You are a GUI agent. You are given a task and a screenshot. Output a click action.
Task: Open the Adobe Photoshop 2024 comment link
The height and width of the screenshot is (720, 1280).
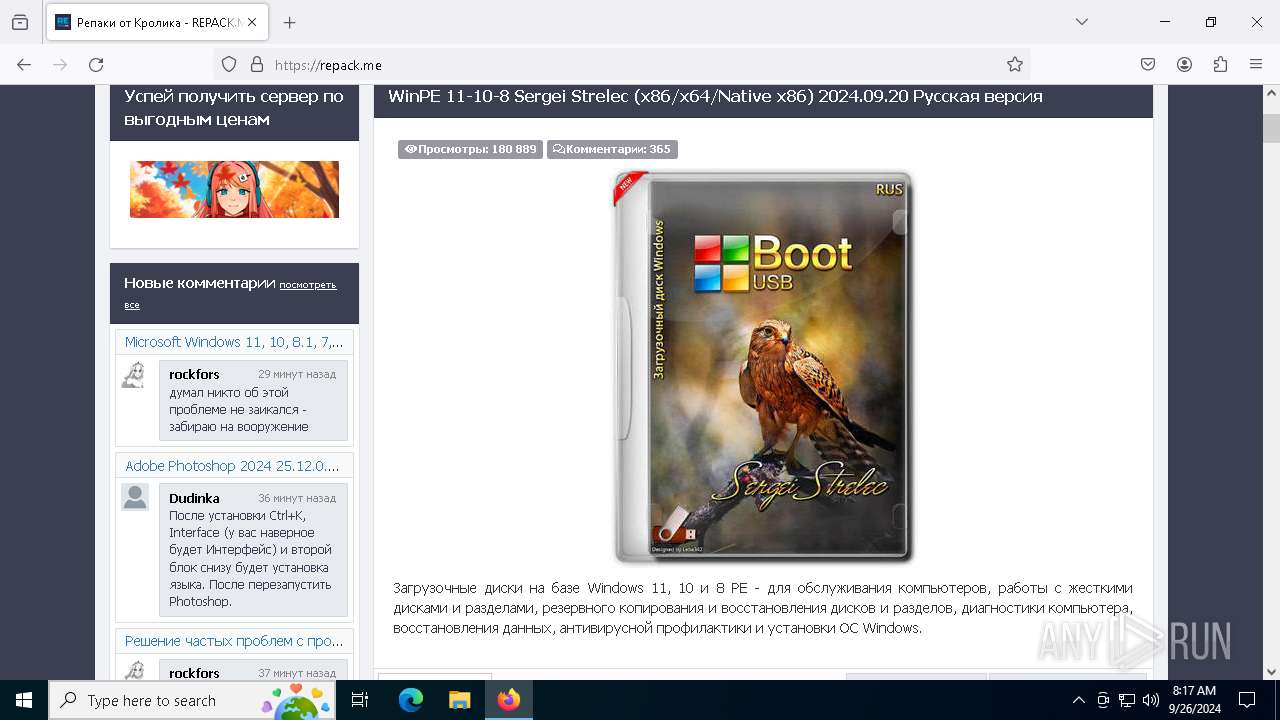(232, 466)
